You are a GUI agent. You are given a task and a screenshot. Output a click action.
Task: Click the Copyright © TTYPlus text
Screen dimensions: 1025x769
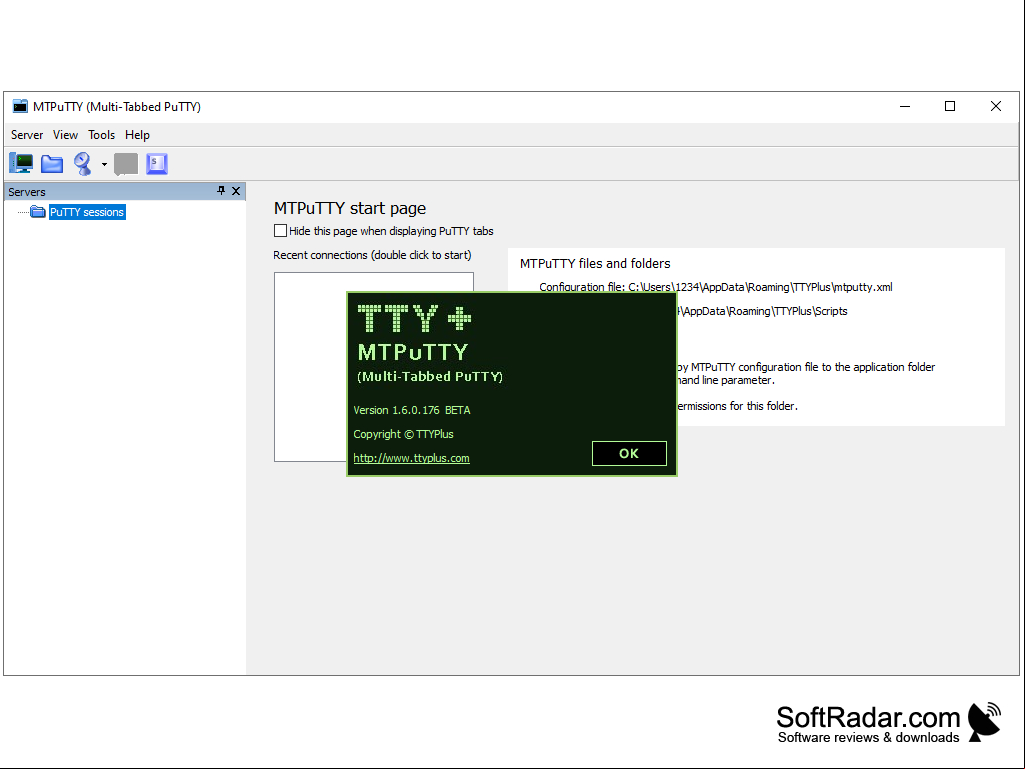pyautogui.click(x=403, y=434)
